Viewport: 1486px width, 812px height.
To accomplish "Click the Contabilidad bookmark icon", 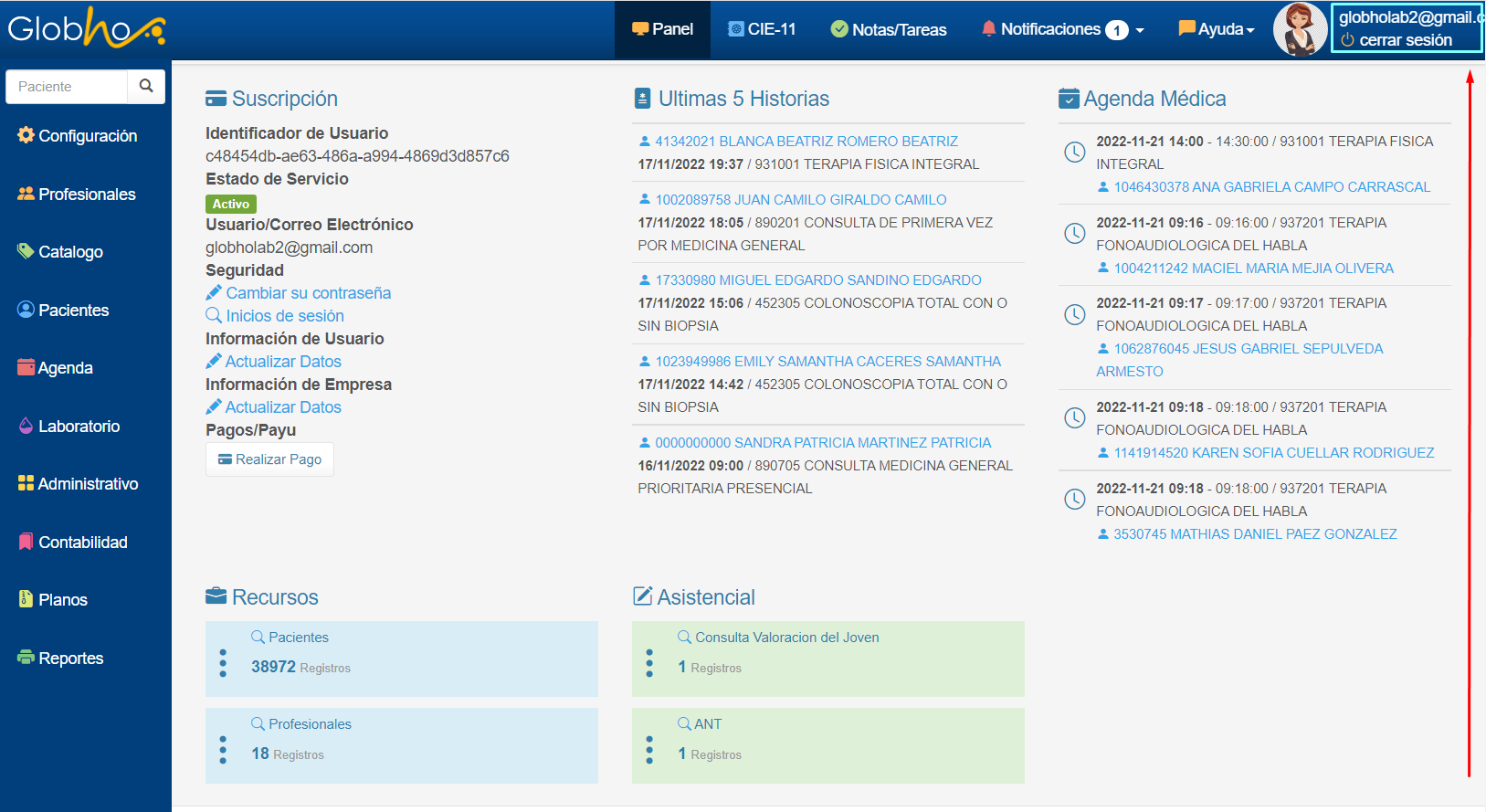I will tap(26, 543).
